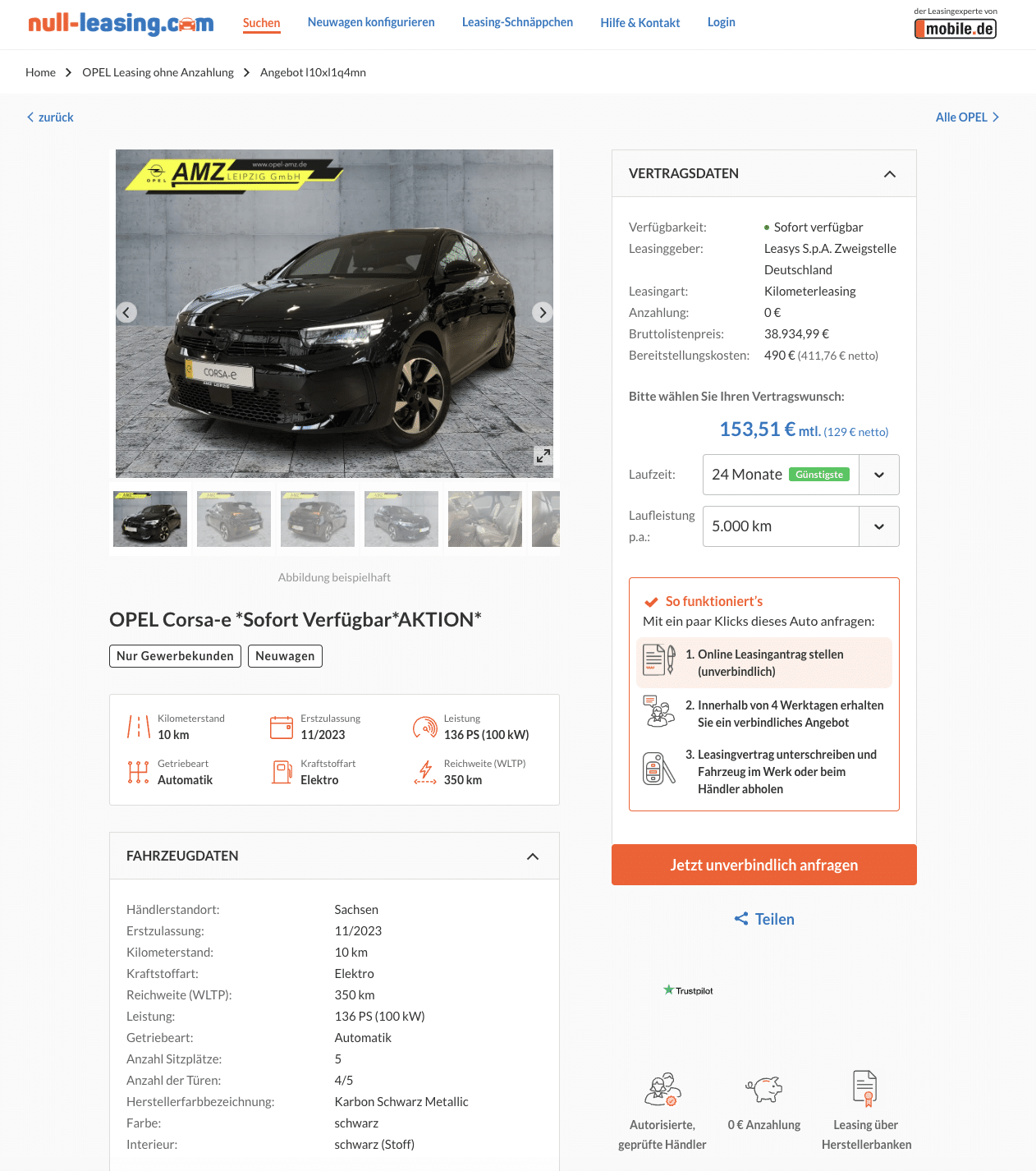This screenshot has height=1171, width=1036.
Task: Open the Leasing-Schnäppchen menu item
Action: 517,22
